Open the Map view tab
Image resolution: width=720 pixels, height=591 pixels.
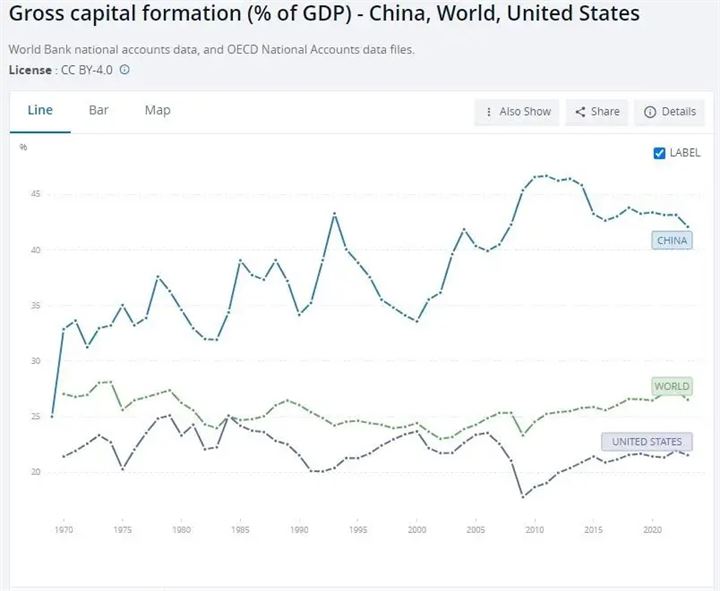tap(157, 110)
